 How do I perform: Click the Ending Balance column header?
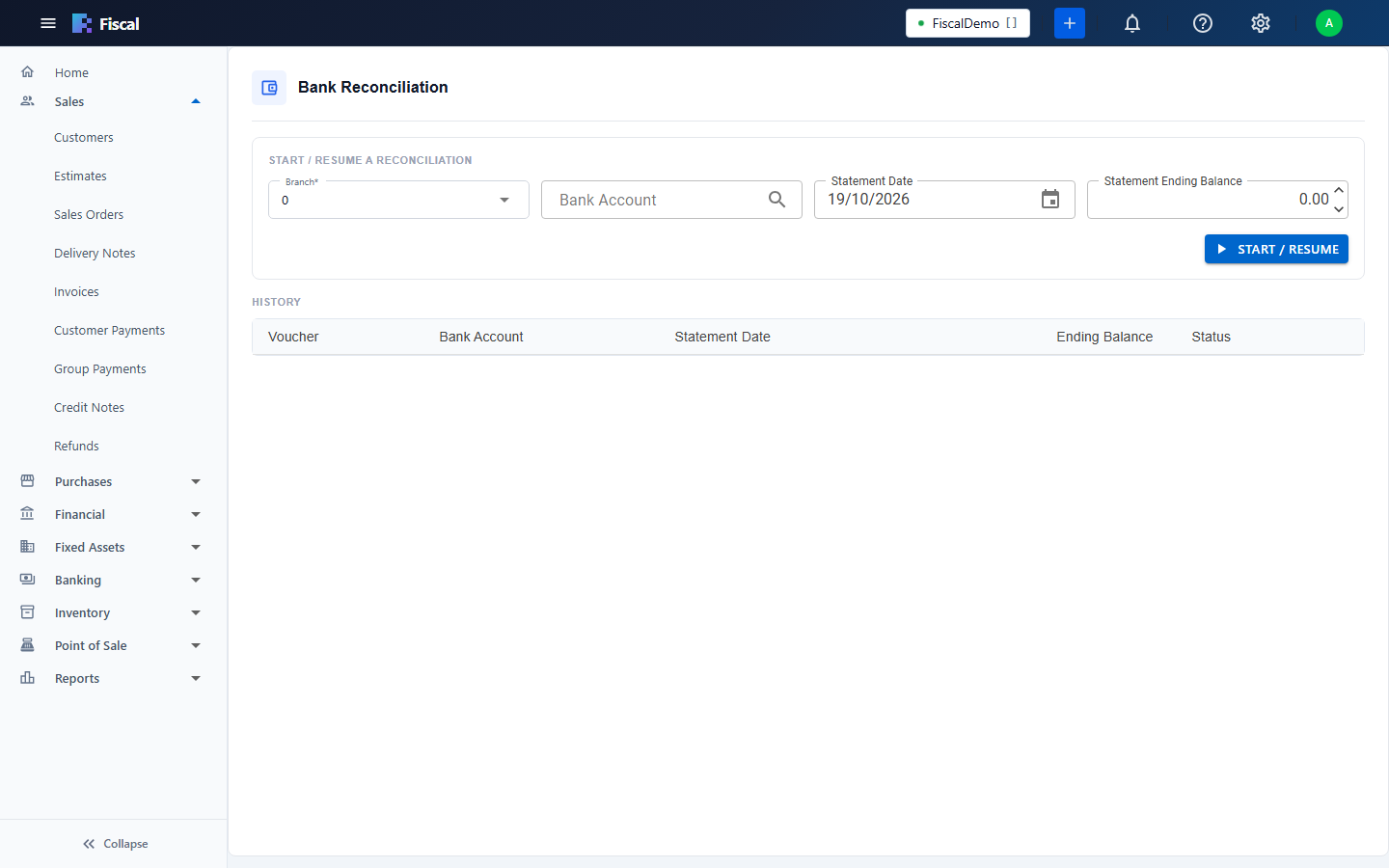[1104, 337]
